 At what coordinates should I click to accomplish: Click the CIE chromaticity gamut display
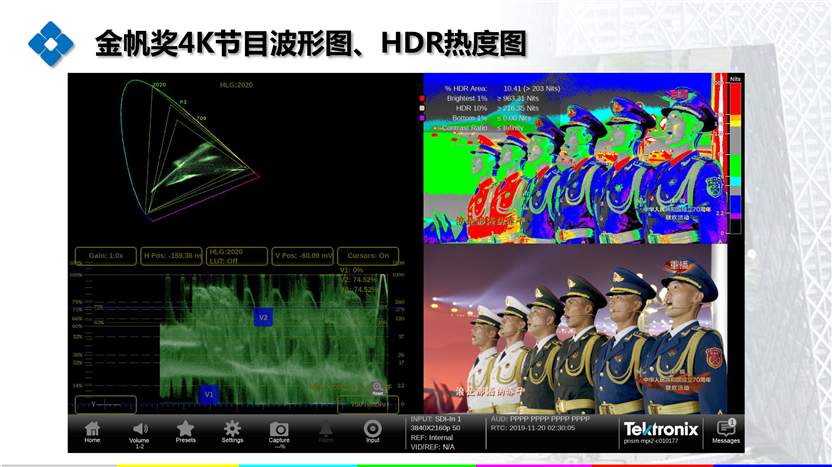190,150
